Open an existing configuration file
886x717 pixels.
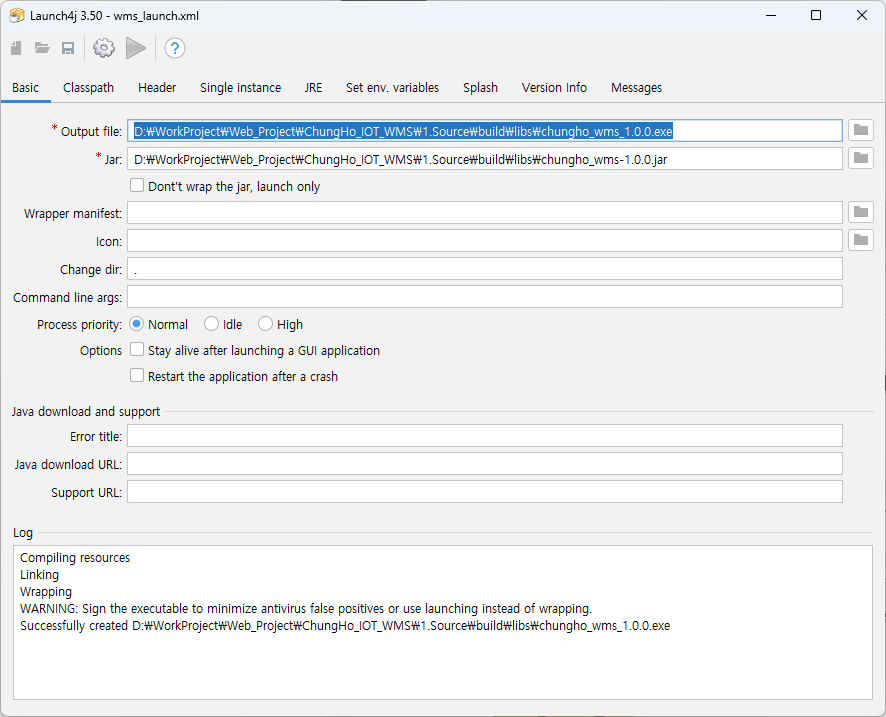pyautogui.click(x=40, y=48)
